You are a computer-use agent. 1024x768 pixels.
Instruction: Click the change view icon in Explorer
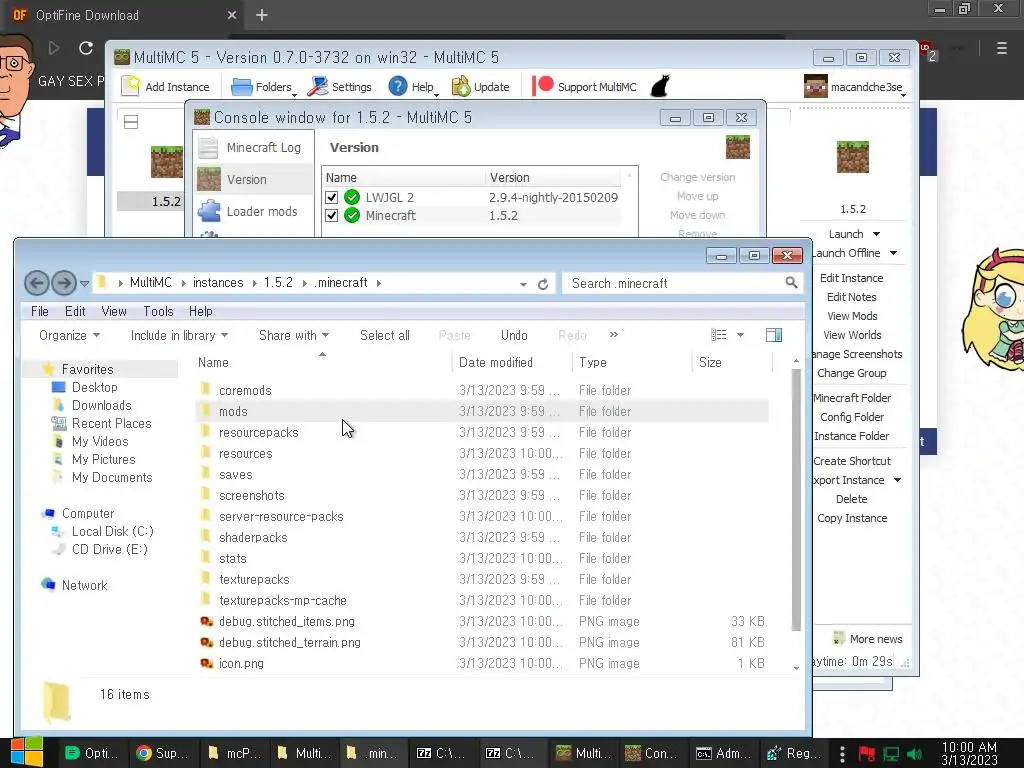718,335
